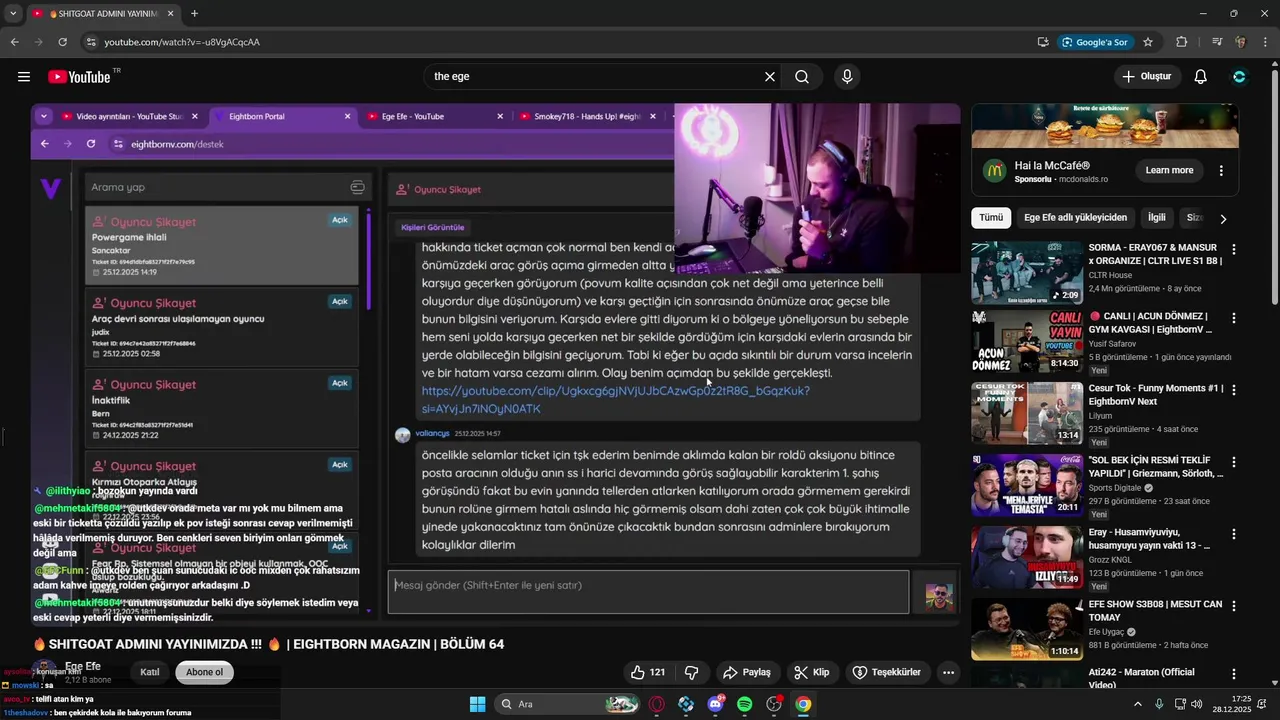Open the Chrome three-dot menu
Image resolution: width=1280 pixels, height=720 pixels.
(1266, 42)
